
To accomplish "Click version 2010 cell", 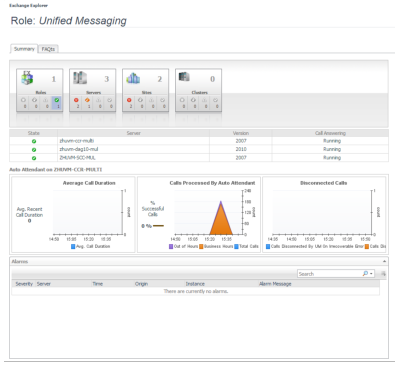I will pos(241,149).
